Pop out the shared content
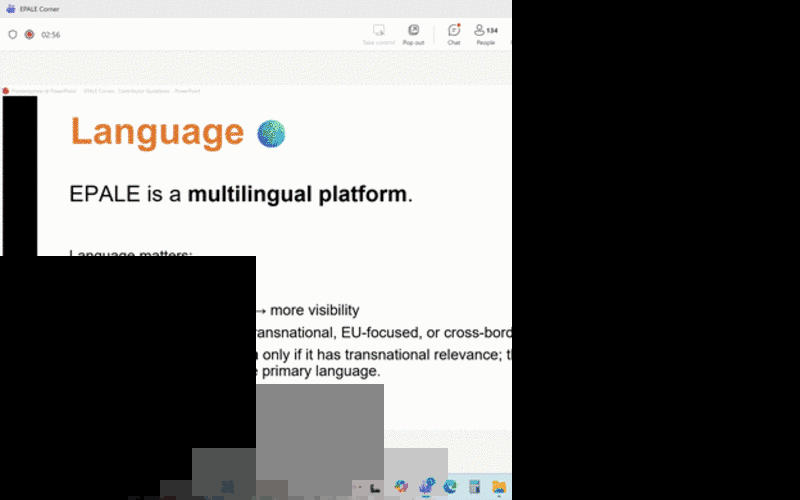 click(413, 35)
